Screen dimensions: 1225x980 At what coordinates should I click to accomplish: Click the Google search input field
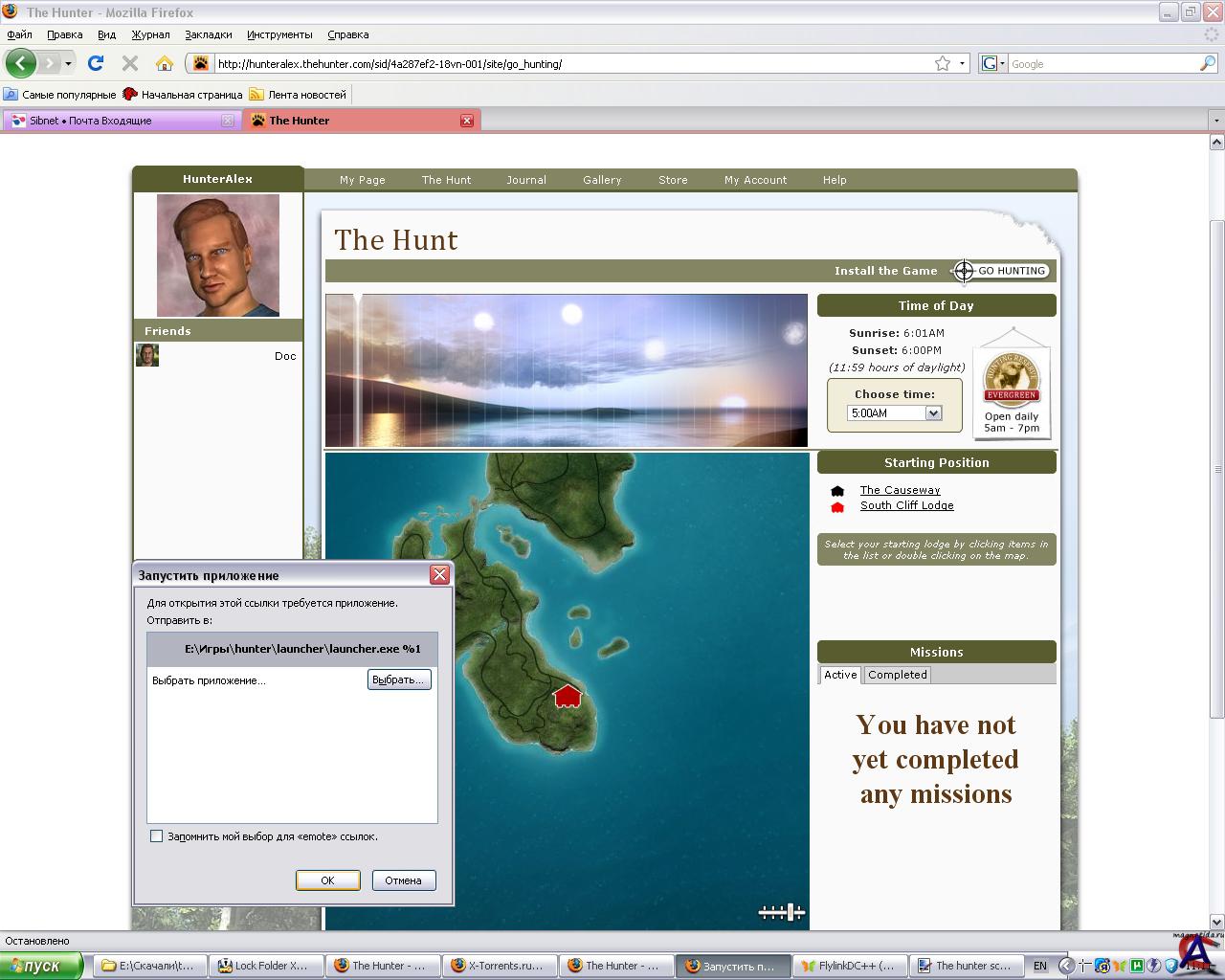click(1101, 64)
